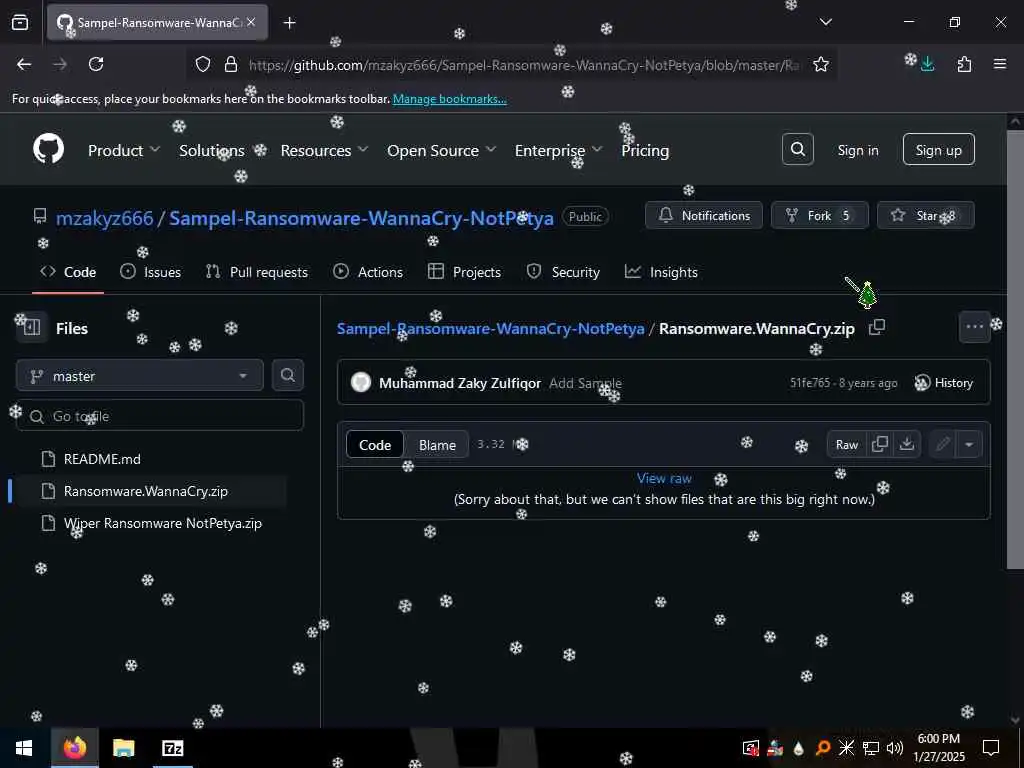Expand the Enterprise navigation dropdown
The height and width of the screenshot is (768, 1024).
tap(558, 150)
